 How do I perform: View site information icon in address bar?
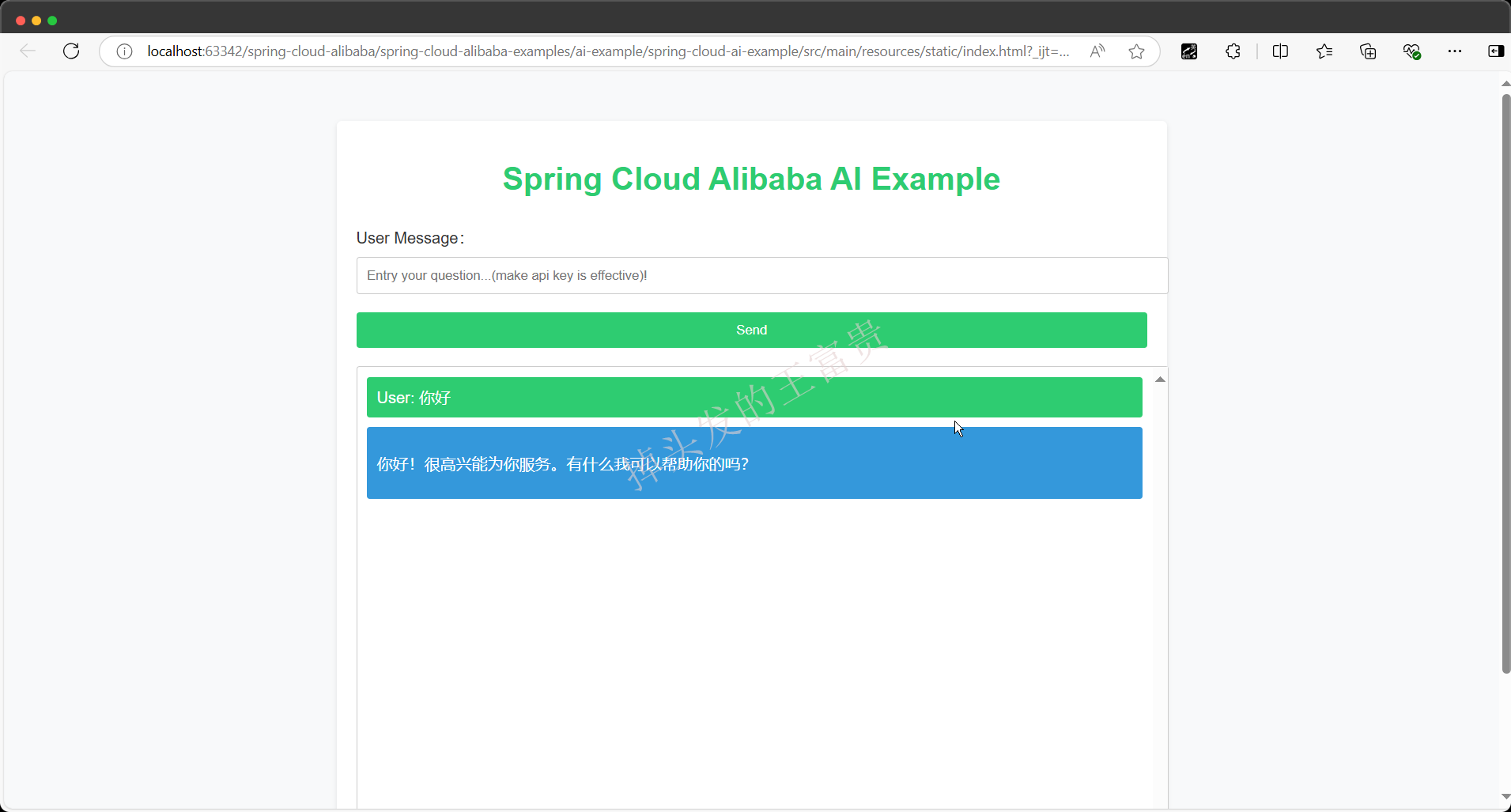(124, 51)
